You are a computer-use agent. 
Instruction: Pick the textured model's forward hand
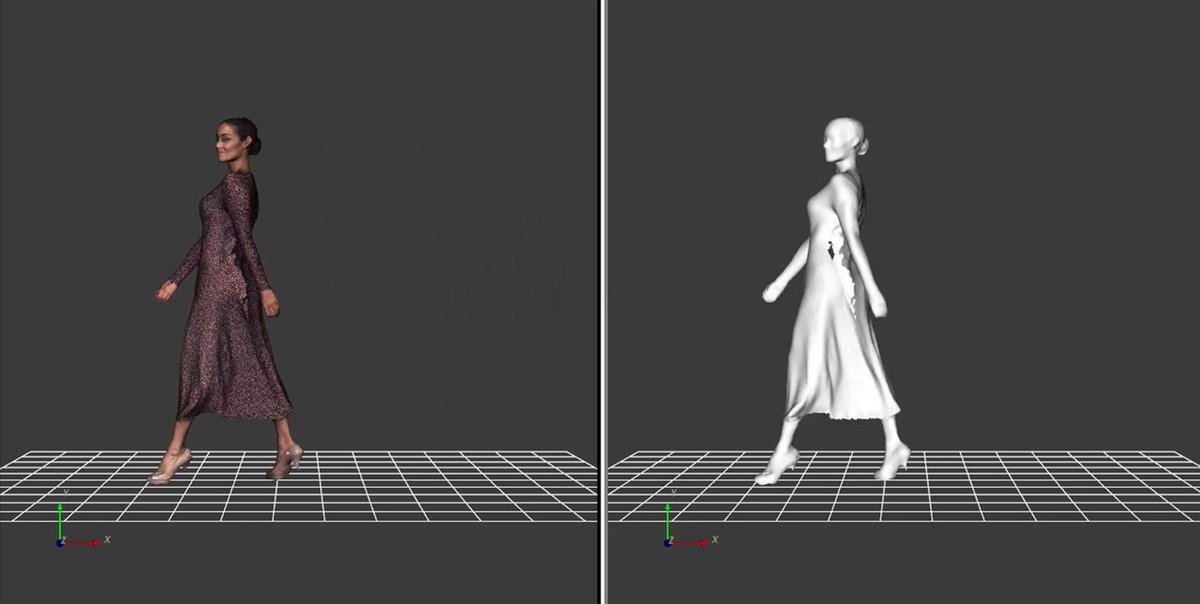coord(165,291)
